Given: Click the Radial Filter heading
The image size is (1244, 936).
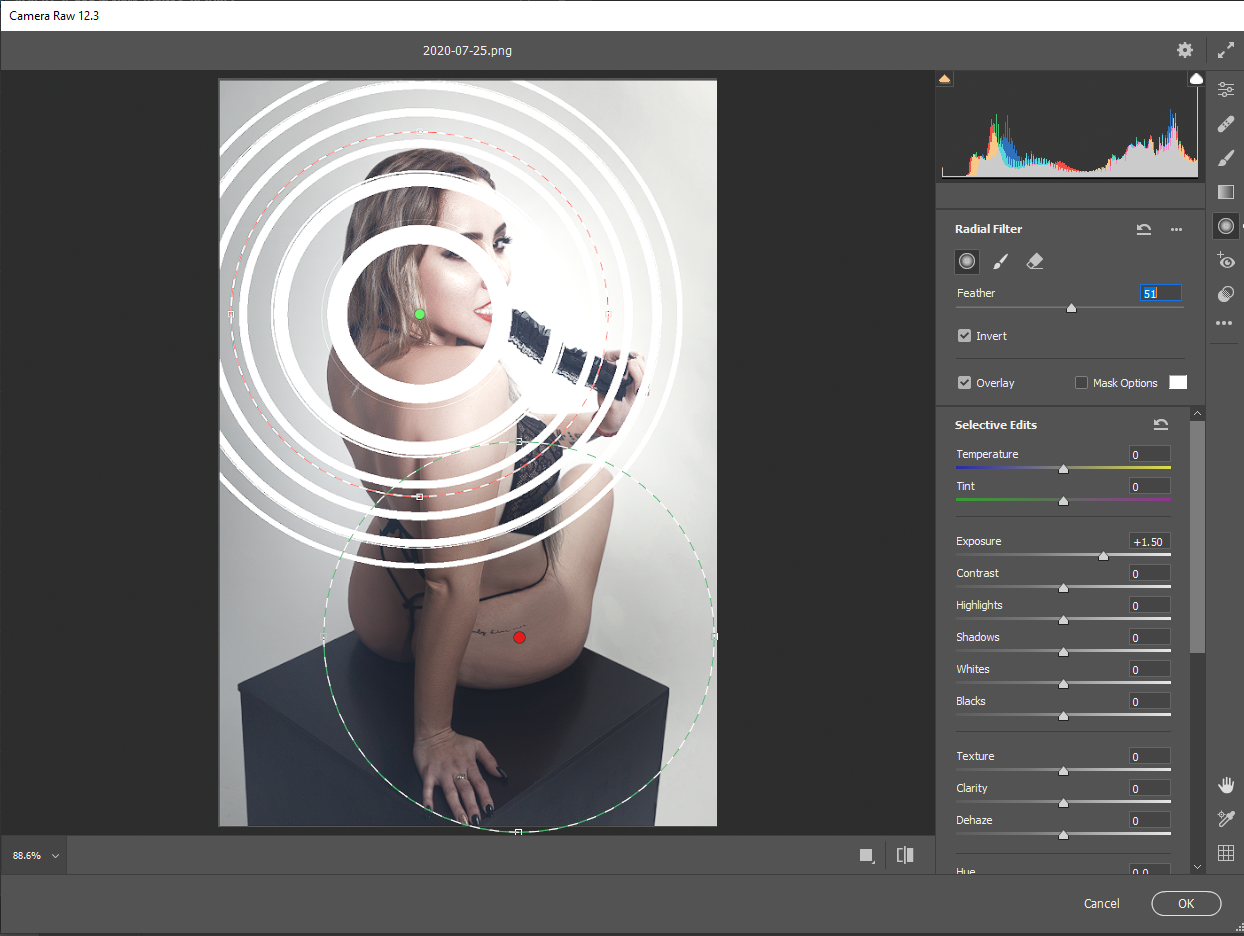Looking at the screenshot, I should pyautogui.click(x=988, y=229).
